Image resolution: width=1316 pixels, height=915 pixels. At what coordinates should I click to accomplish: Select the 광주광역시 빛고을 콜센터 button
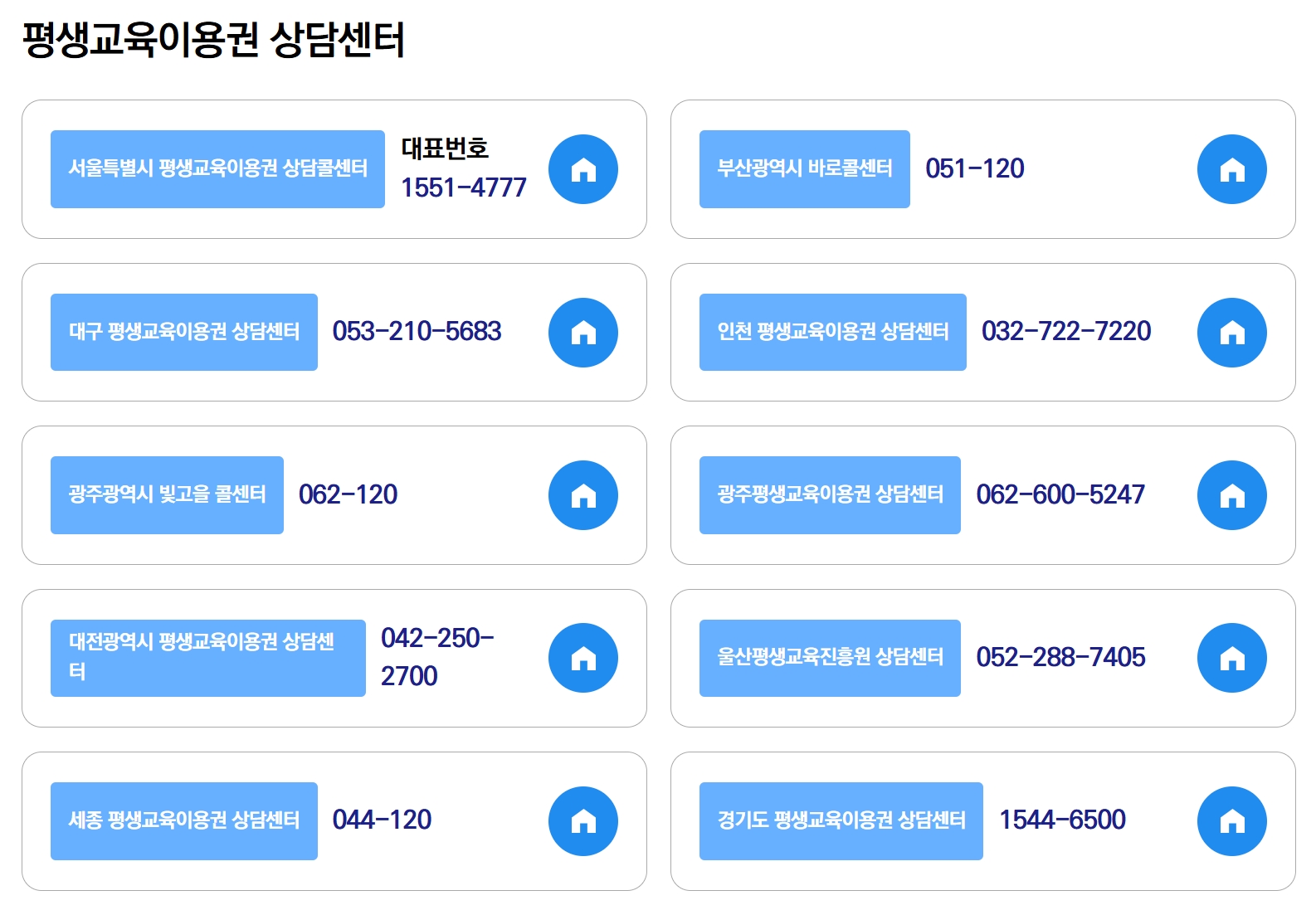pos(167,494)
